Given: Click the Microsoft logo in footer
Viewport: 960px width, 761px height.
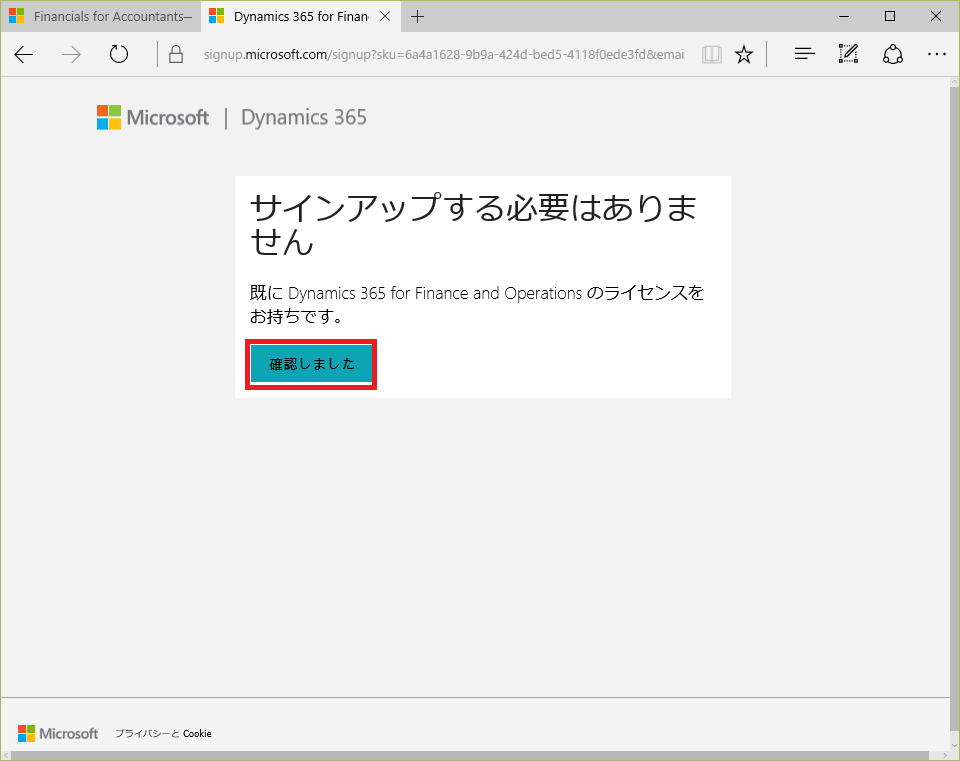Looking at the screenshot, I should 58,733.
